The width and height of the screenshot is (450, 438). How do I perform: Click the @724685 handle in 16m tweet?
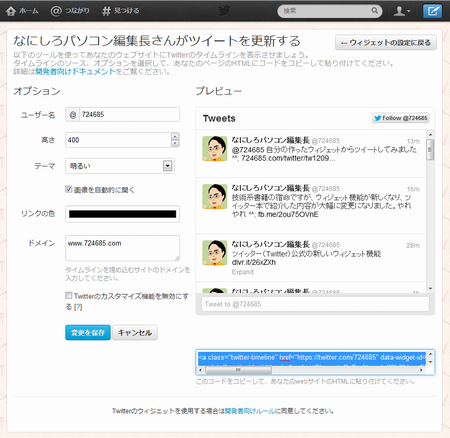coord(326,189)
